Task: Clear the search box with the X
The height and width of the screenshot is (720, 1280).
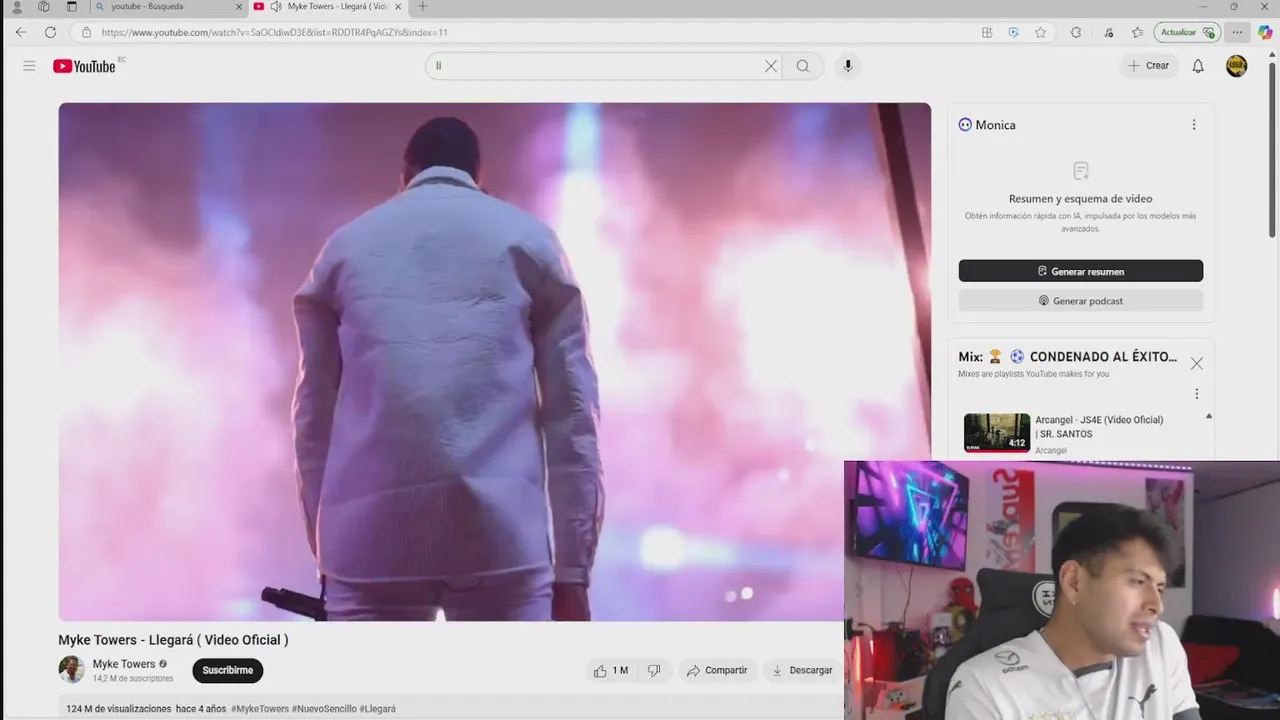Action: 771,66
